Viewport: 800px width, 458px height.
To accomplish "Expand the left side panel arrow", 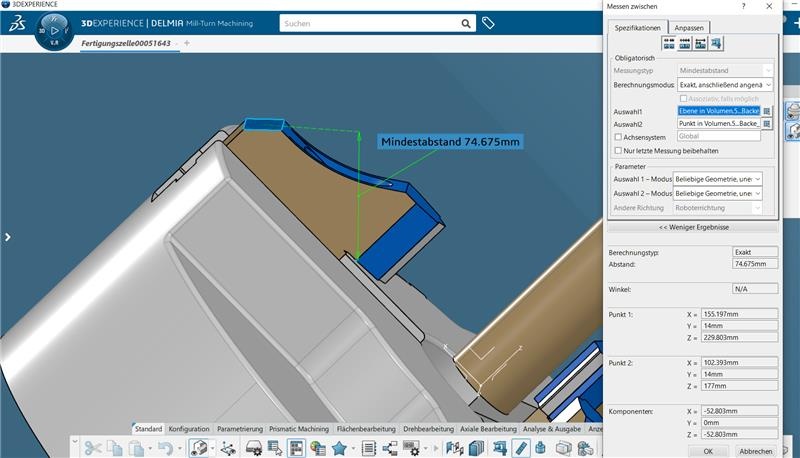I will click(8, 237).
